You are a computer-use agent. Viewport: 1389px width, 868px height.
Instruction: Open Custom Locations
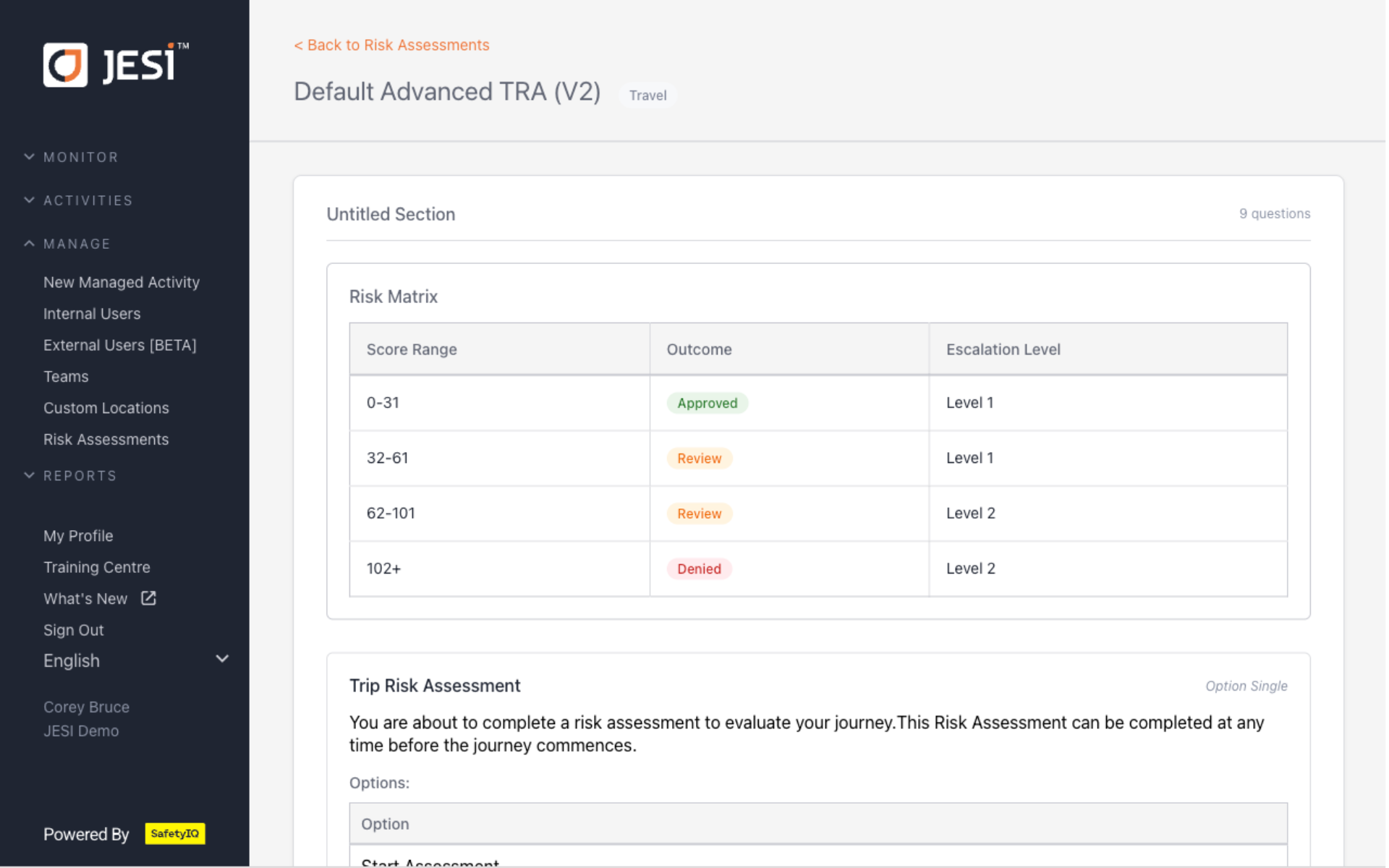tap(106, 408)
